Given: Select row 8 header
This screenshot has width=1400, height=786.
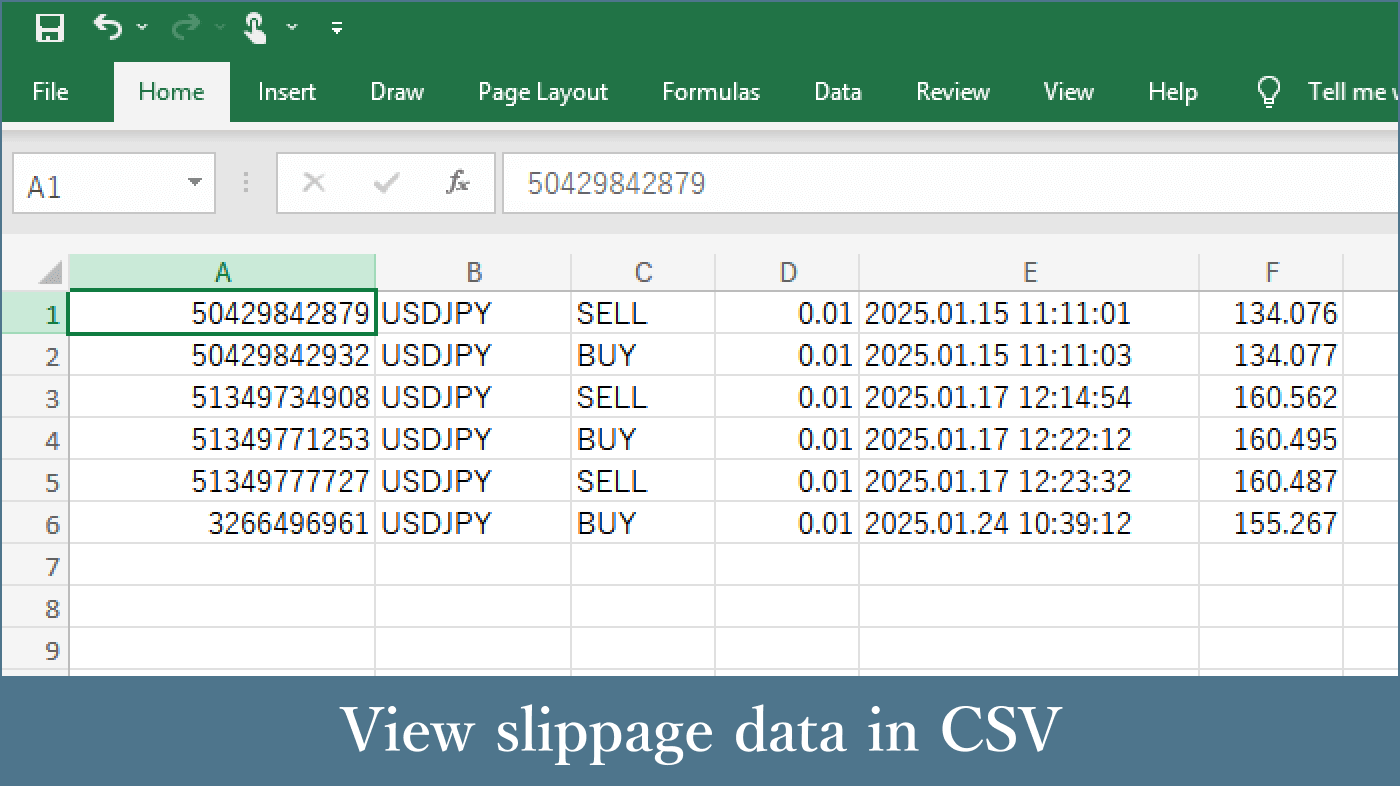Looking at the screenshot, I should point(35,608).
